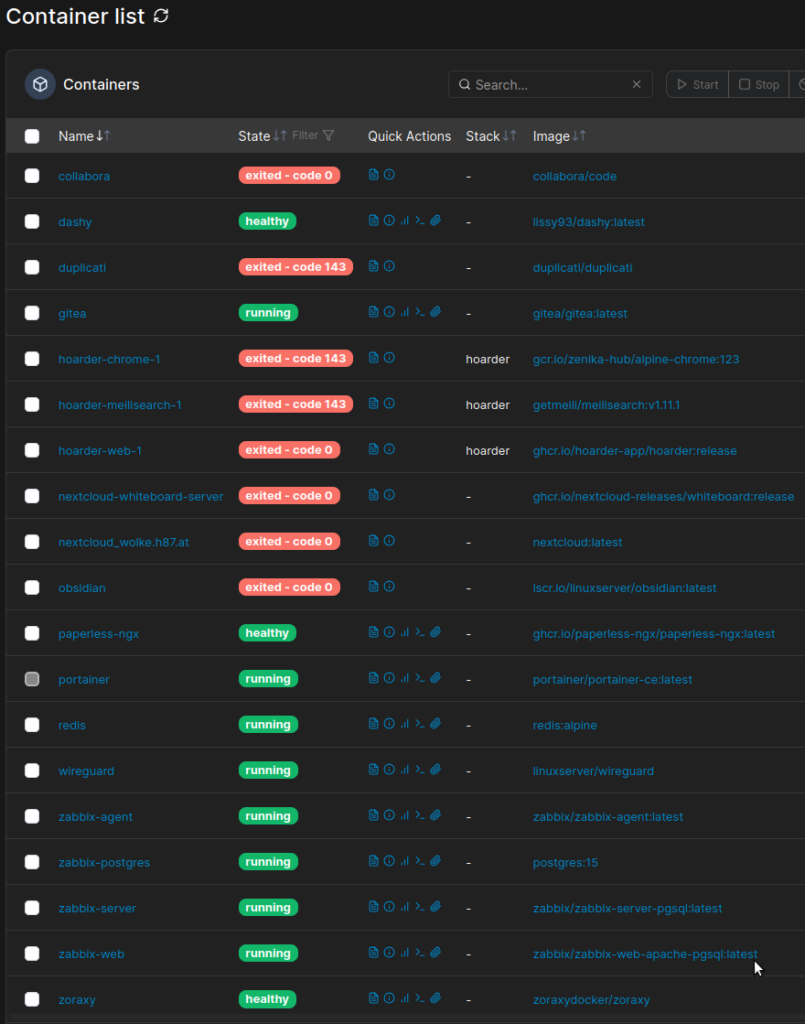This screenshot has width=805, height=1024.
Task: Select the hoarder-meilisearch-1 container checkbox
Action: point(32,404)
